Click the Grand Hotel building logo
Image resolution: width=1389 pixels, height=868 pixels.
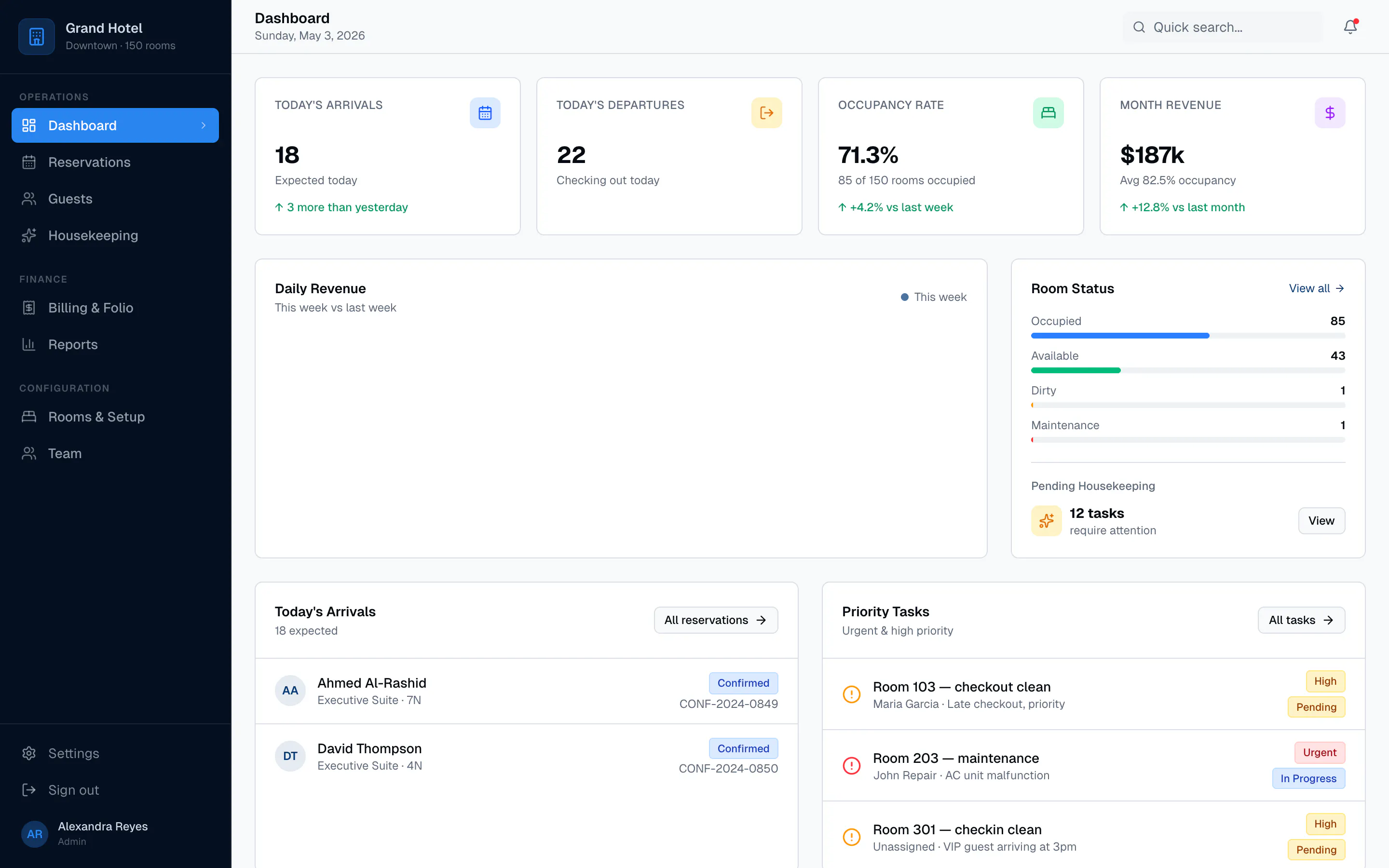pyautogui.click(x=37, y=37)
